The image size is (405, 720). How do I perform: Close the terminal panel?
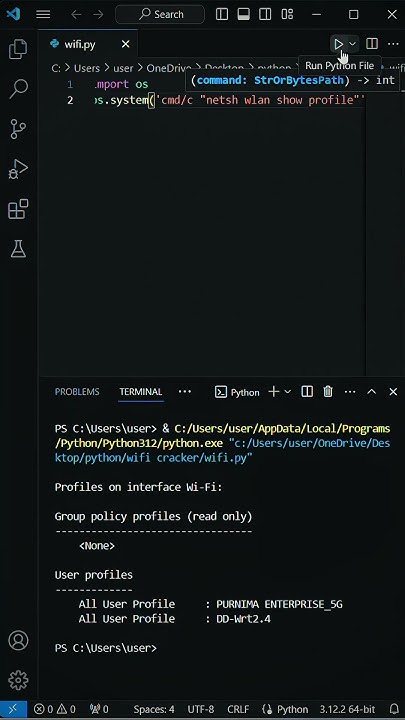tap(393, 392)
